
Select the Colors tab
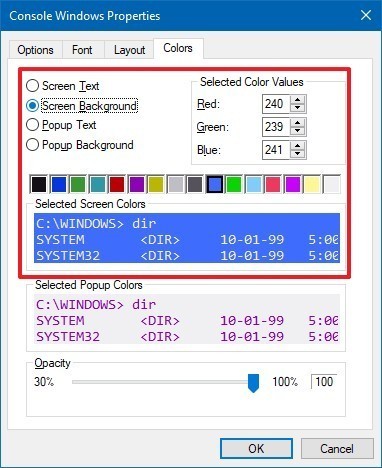(178, 48)
